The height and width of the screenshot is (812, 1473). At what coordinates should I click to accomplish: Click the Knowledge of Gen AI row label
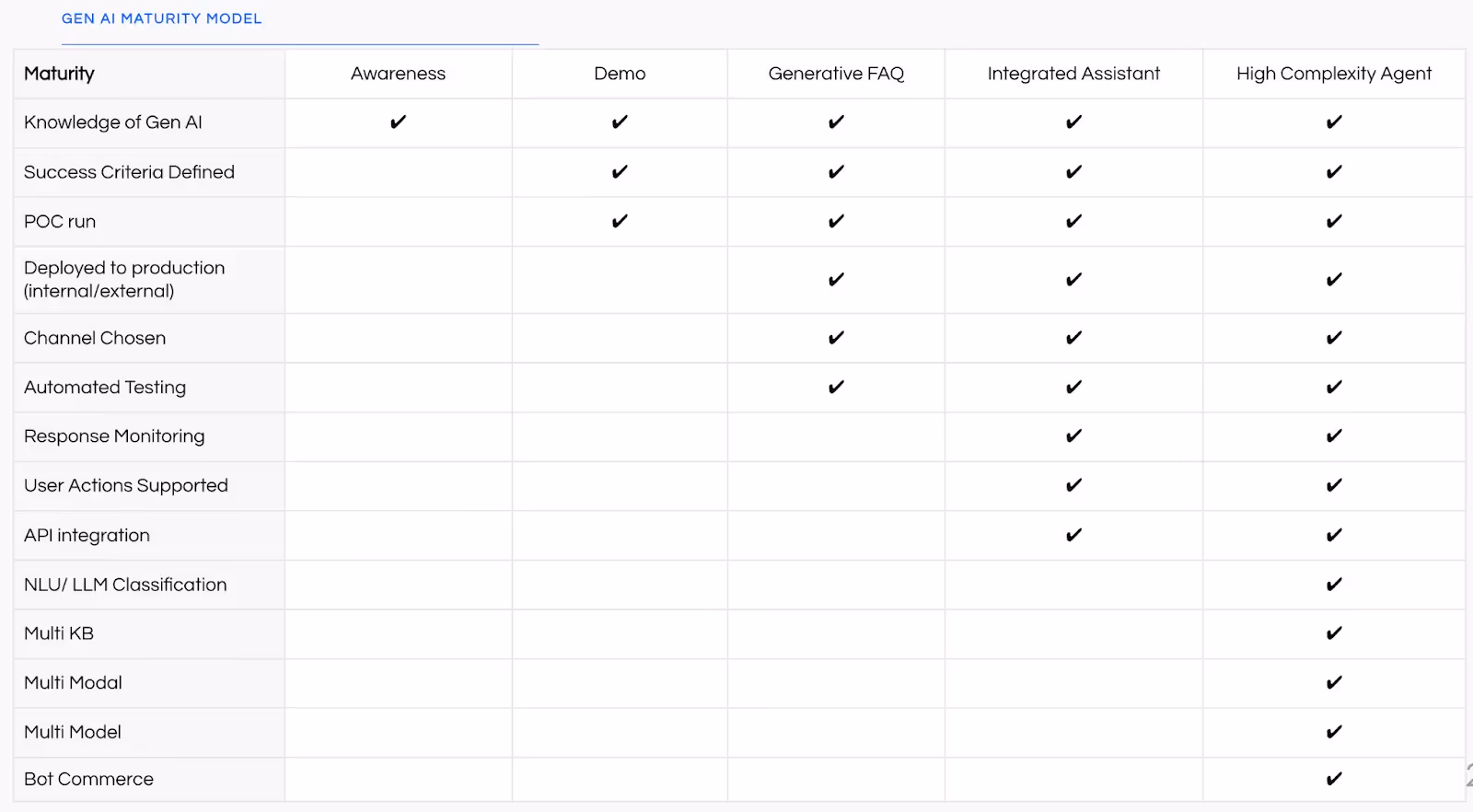113,122
